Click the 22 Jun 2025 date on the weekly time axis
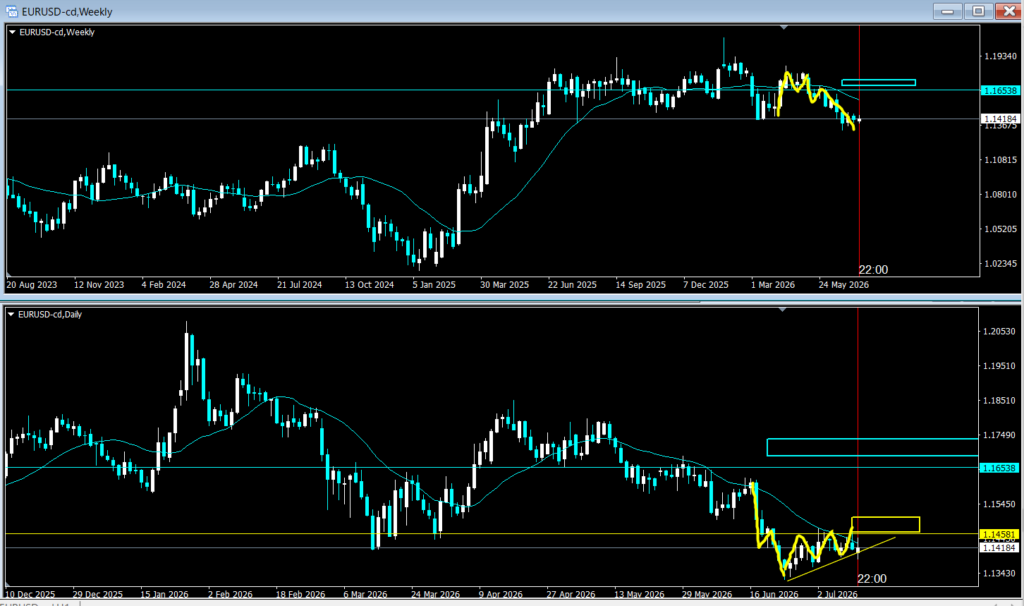This screenshot has width=1024, height=606. point(572,285)
